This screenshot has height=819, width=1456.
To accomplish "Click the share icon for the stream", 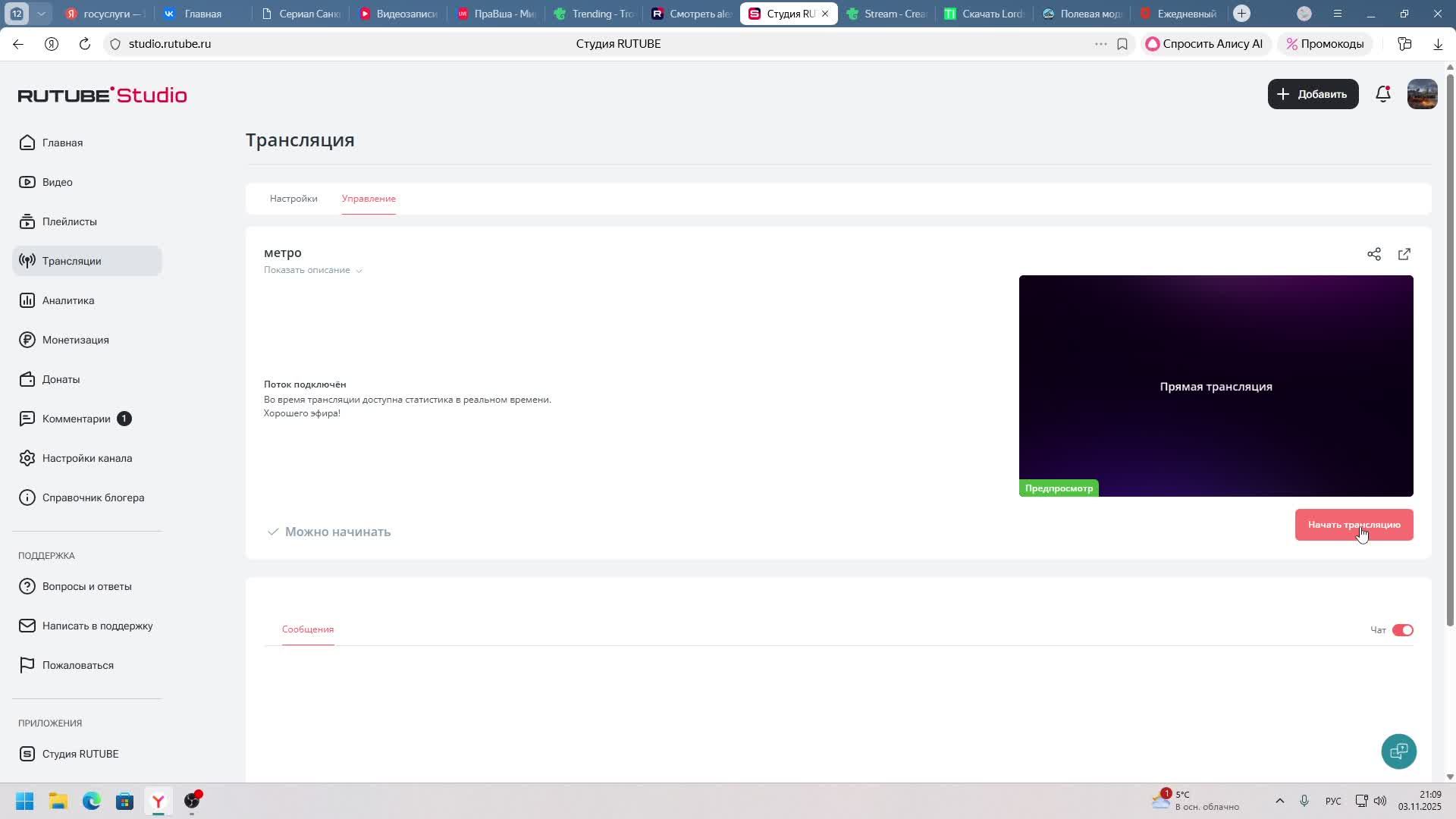I will coord(1373,254).
